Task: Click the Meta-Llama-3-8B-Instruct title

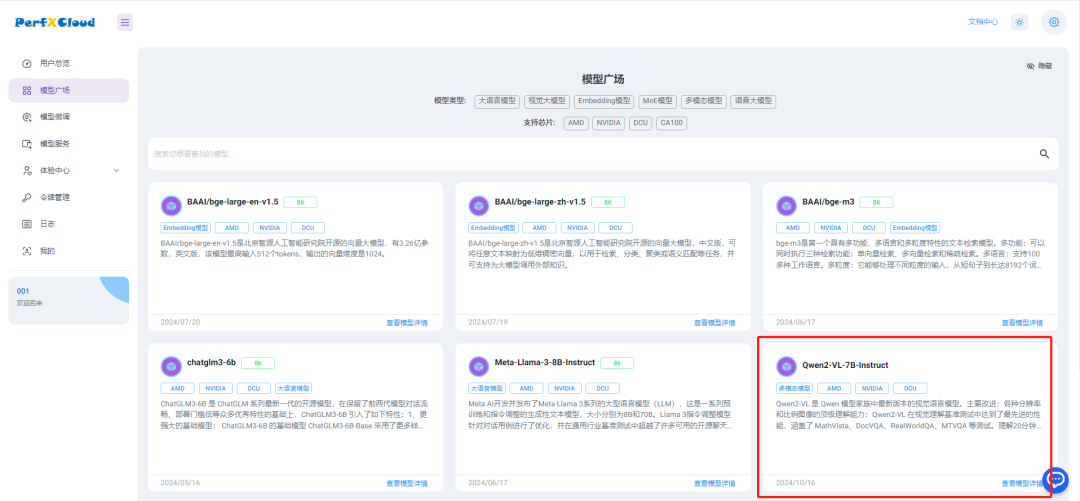Action: (545, 362)
